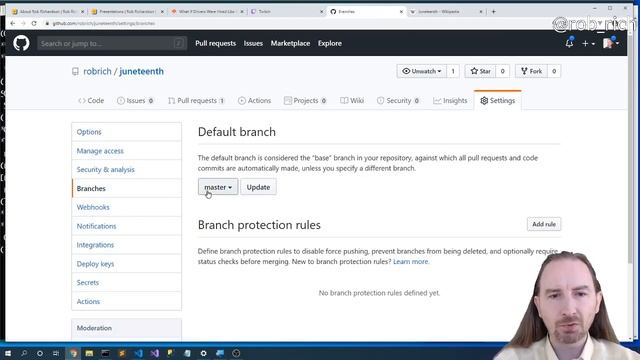Open the plus create-new menu
The height and width of the screenshot is (360, 640).
(x=588, y=43)
